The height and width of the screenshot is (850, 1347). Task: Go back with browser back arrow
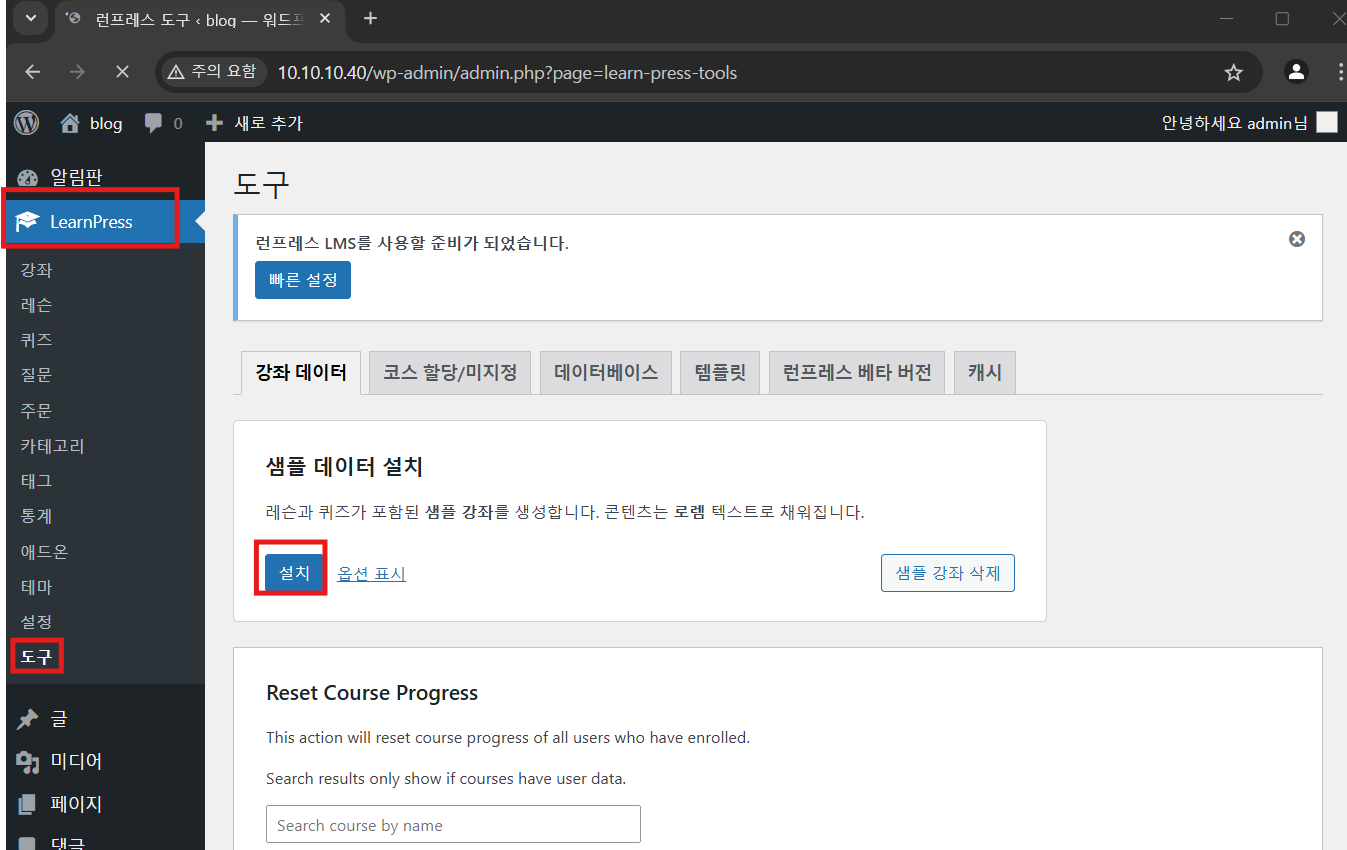coord(33,72)
